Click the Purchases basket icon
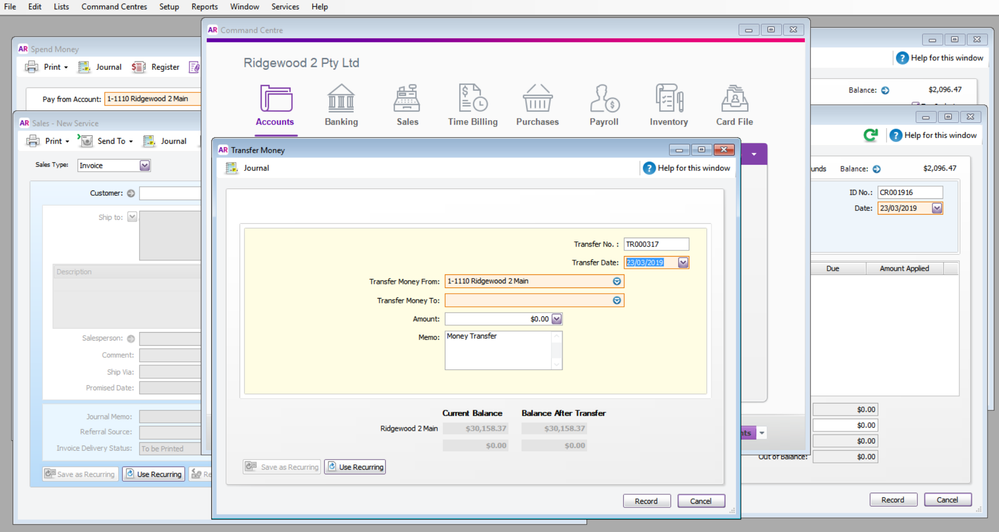Image resolution: width=999 pixels, height=532 pixels. coord(537,101)
